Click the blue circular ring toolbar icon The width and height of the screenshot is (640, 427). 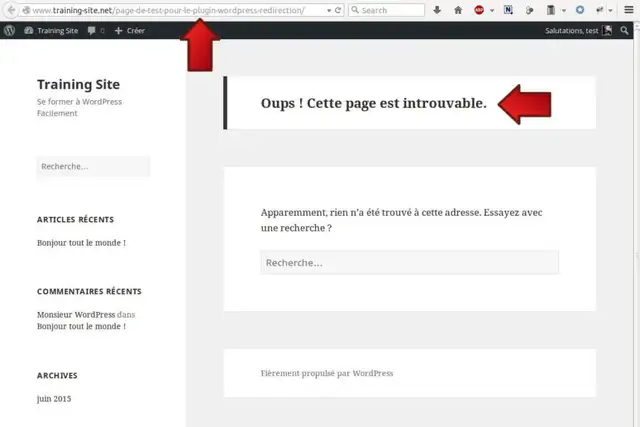click(580, 10)
